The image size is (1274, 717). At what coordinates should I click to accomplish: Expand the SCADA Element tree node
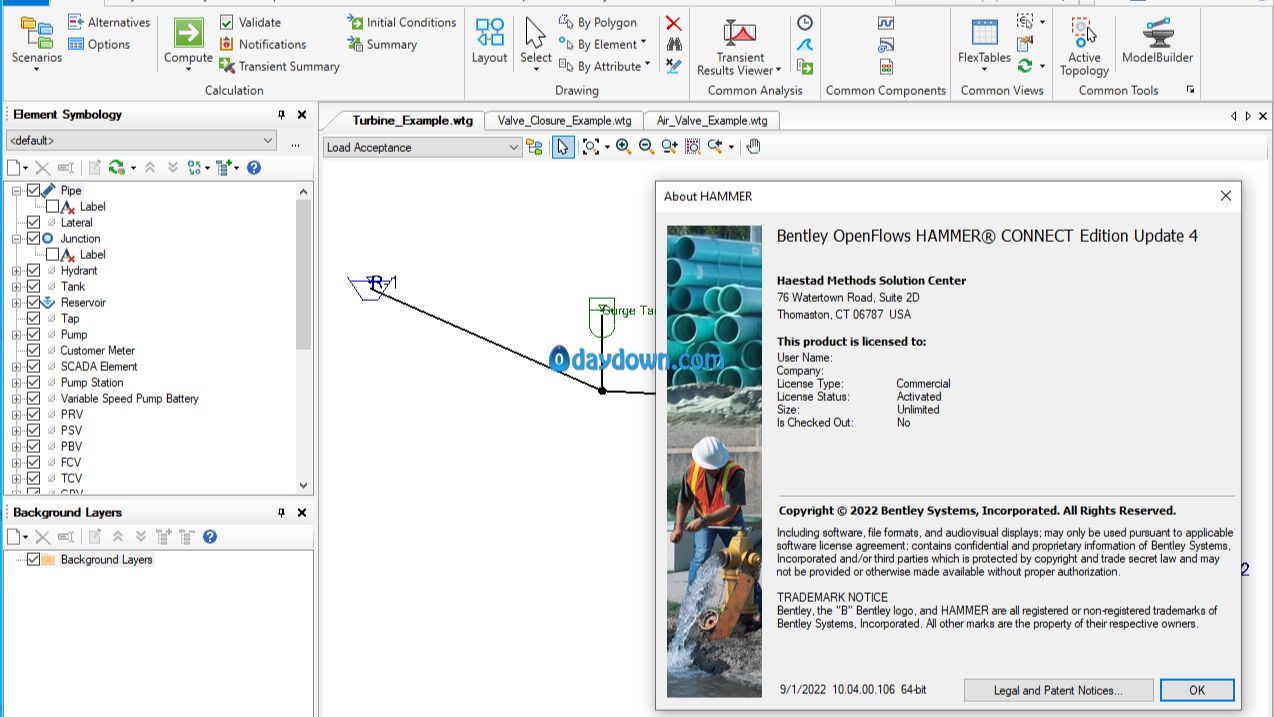coord(16,366)
